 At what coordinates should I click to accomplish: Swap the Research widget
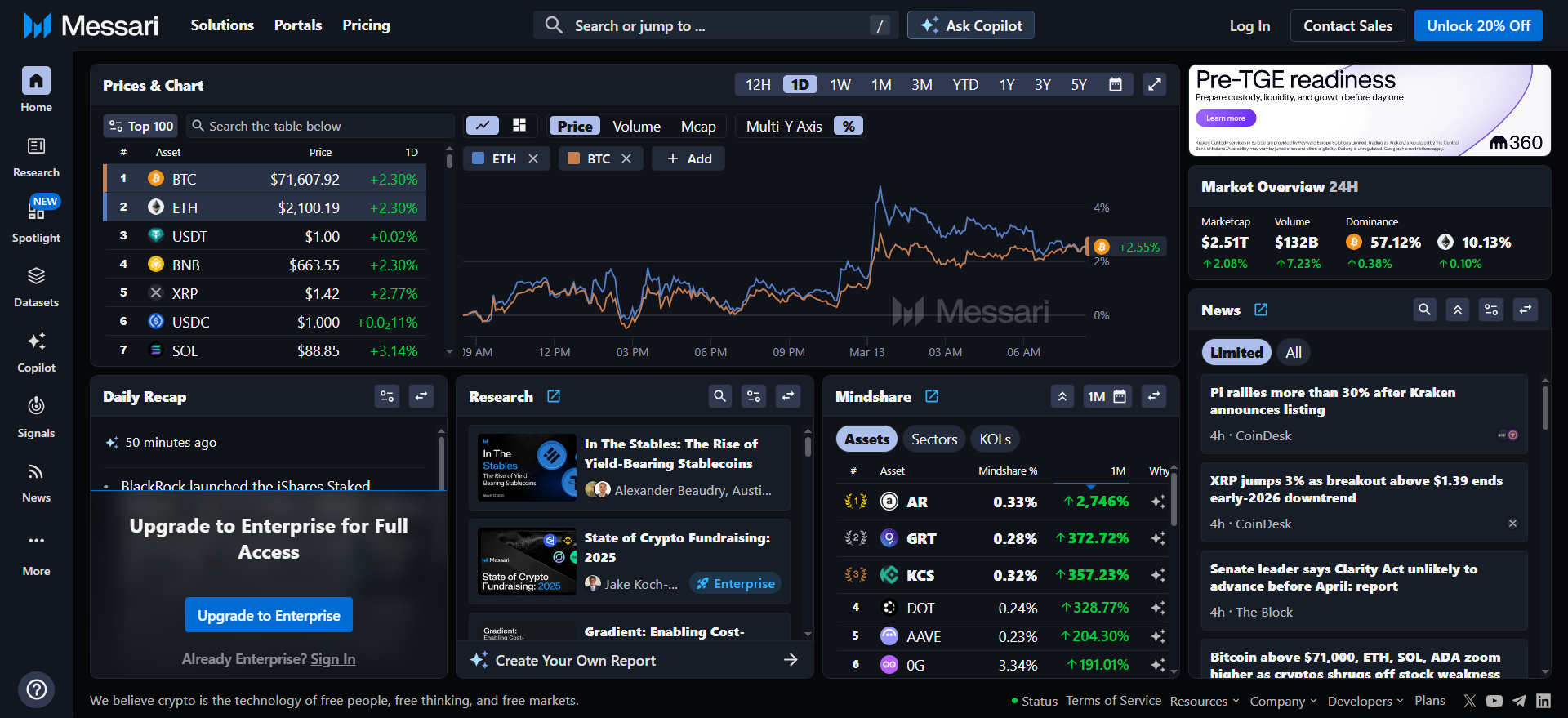[x=788, y=396]
